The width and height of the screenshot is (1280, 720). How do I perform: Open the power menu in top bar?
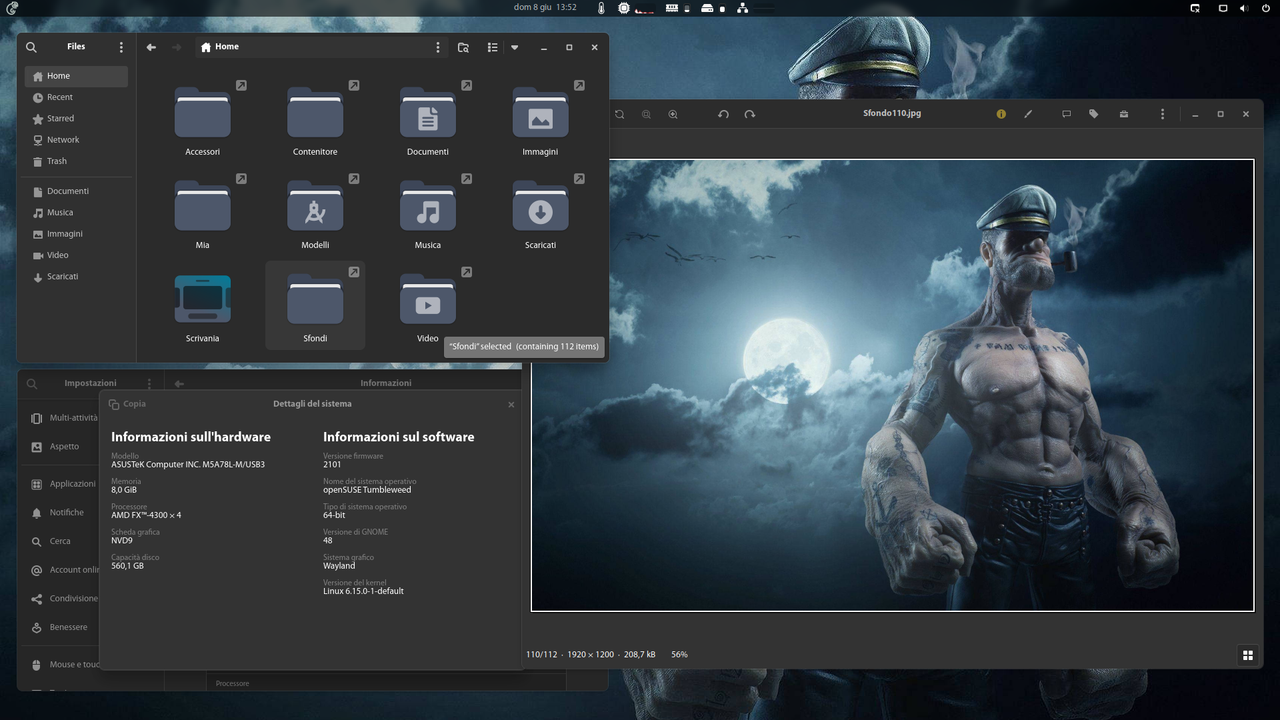click(1266, 8)
